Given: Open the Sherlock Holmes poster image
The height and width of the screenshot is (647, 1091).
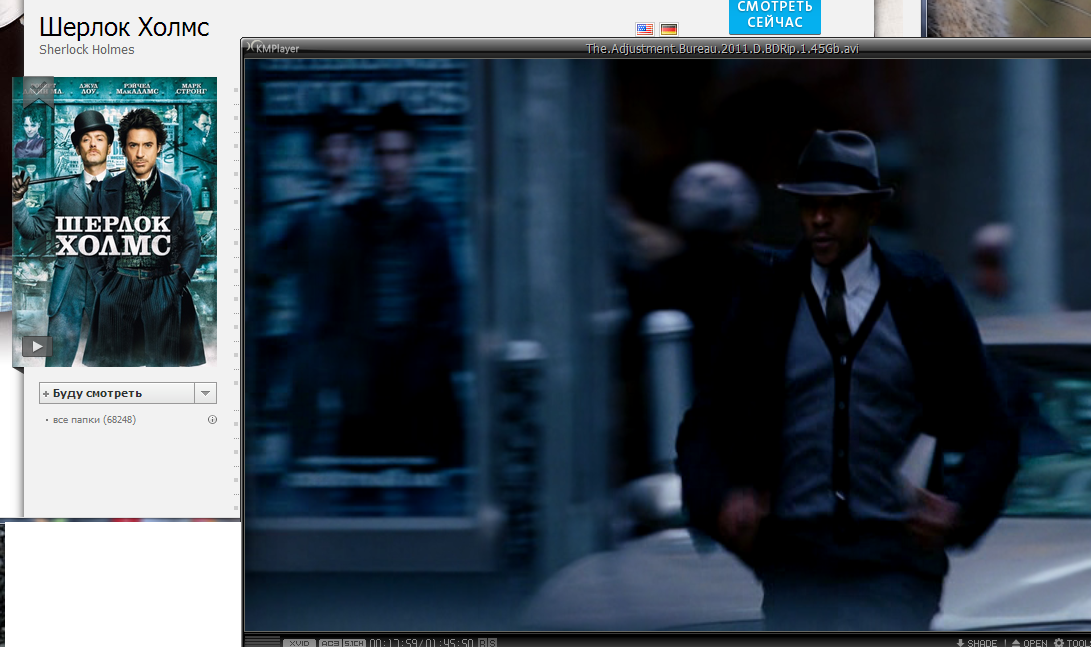Looking at the screenshot, I should (115, 222).
